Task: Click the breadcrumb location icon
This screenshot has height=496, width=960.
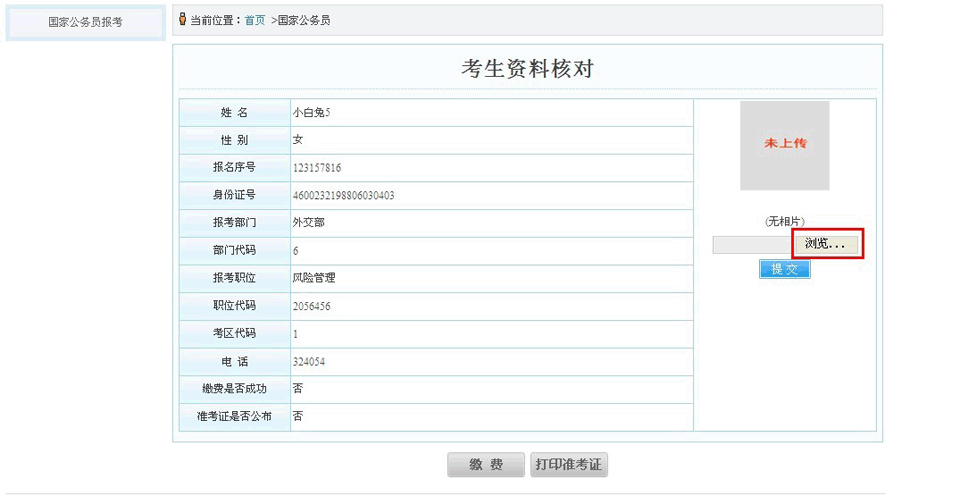Action: pos(182,19)
